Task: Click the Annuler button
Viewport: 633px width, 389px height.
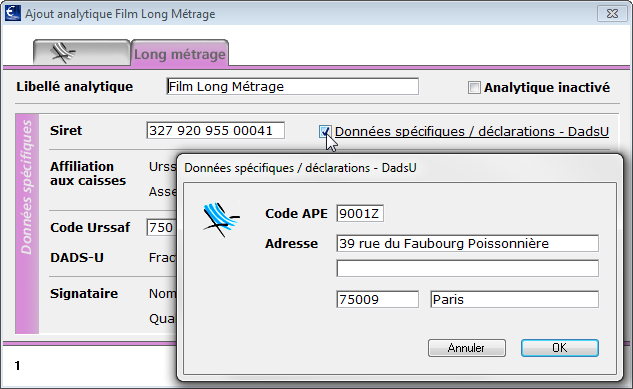Action: pyautogui.click(x=467, y=348)
